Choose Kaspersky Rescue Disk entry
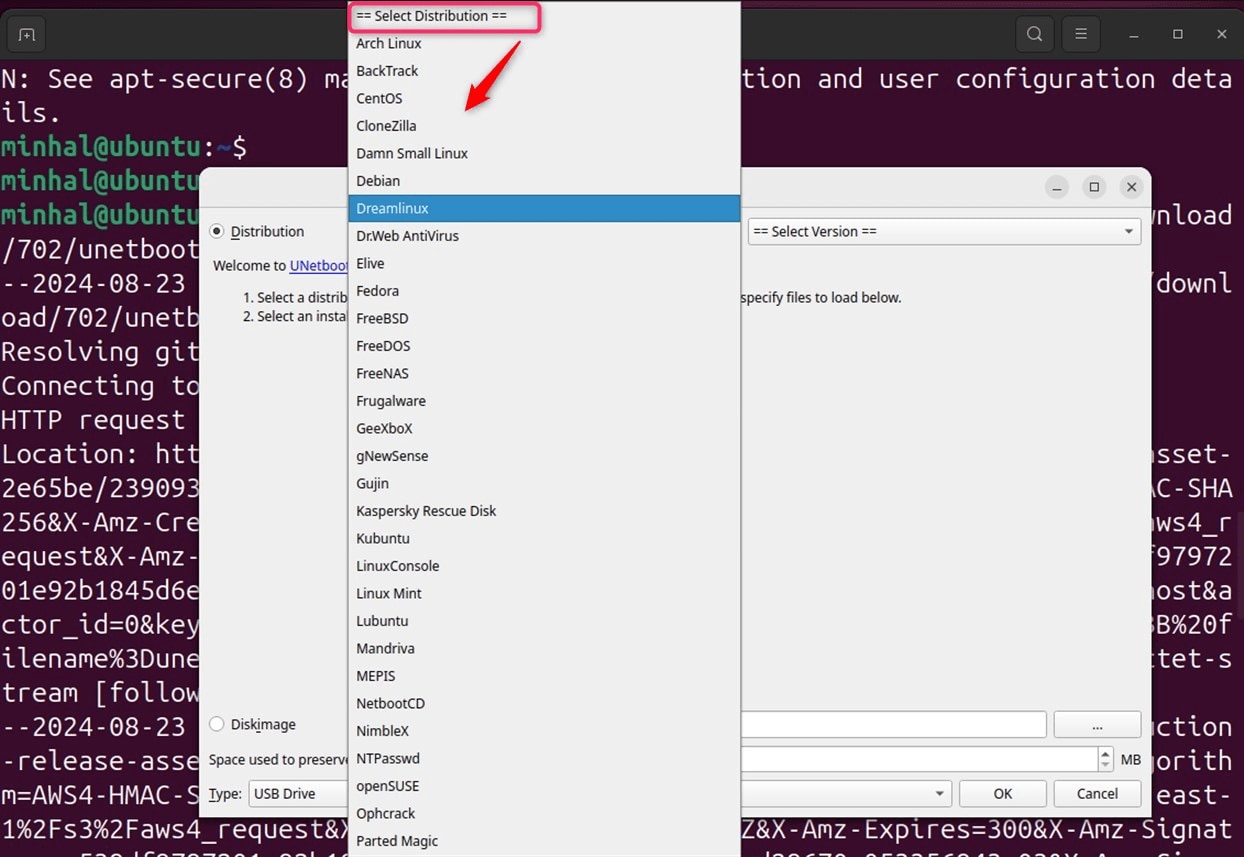Image resolution: width=1244 pixels, height=857 pixels. 544,511
